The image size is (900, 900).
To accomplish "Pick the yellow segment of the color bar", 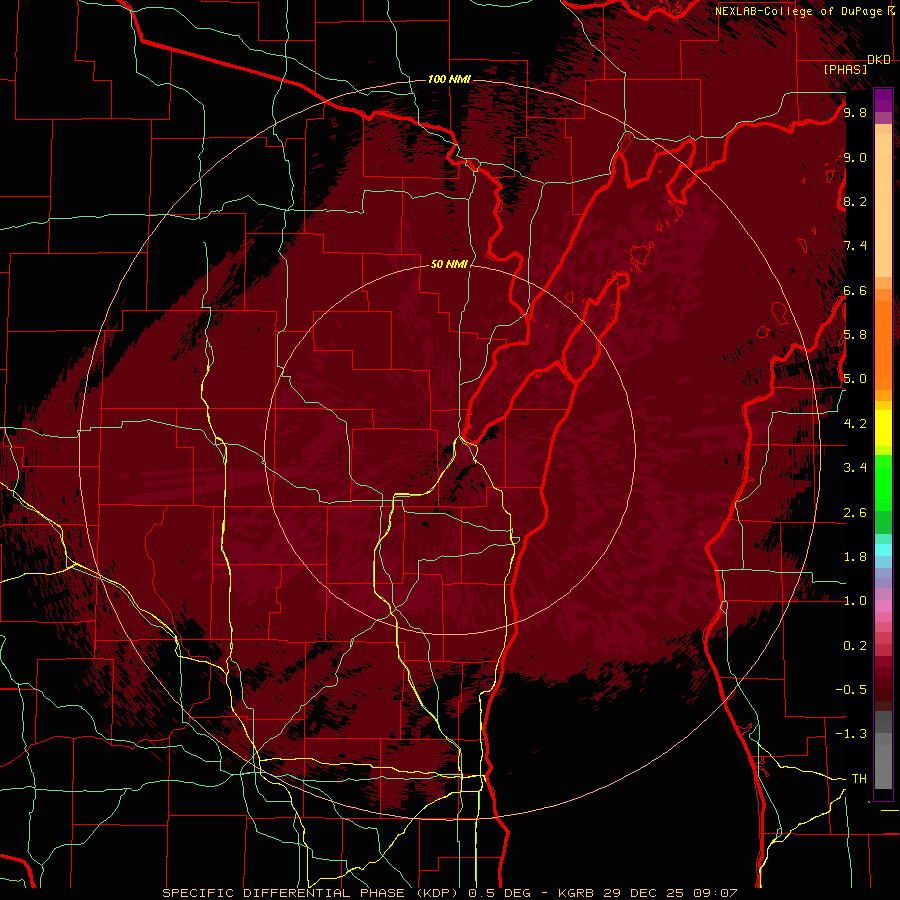I will [883, 428].
